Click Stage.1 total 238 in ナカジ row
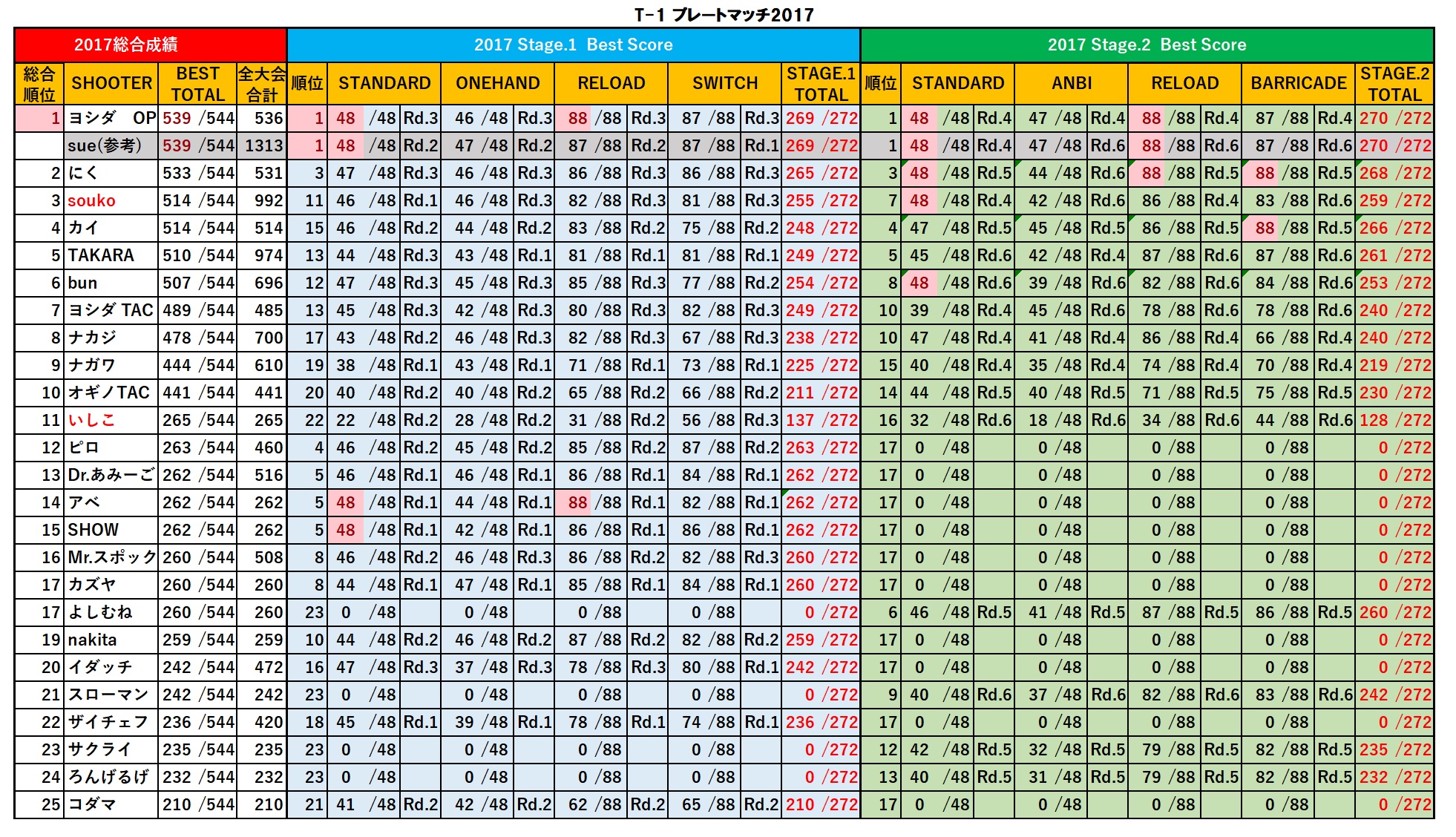The width and height of the screenshot is (1456, 837). pos(800,338)
